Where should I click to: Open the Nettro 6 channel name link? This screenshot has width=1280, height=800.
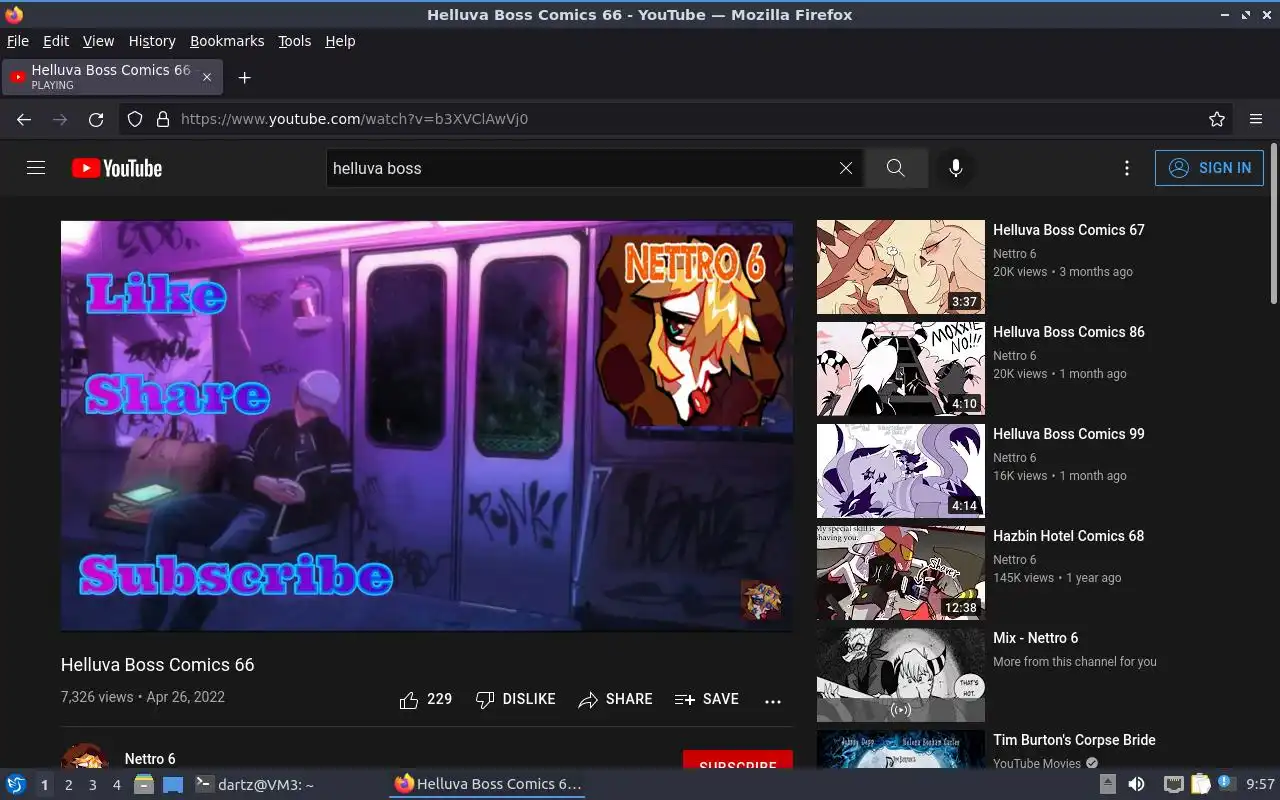coord(150,759)
